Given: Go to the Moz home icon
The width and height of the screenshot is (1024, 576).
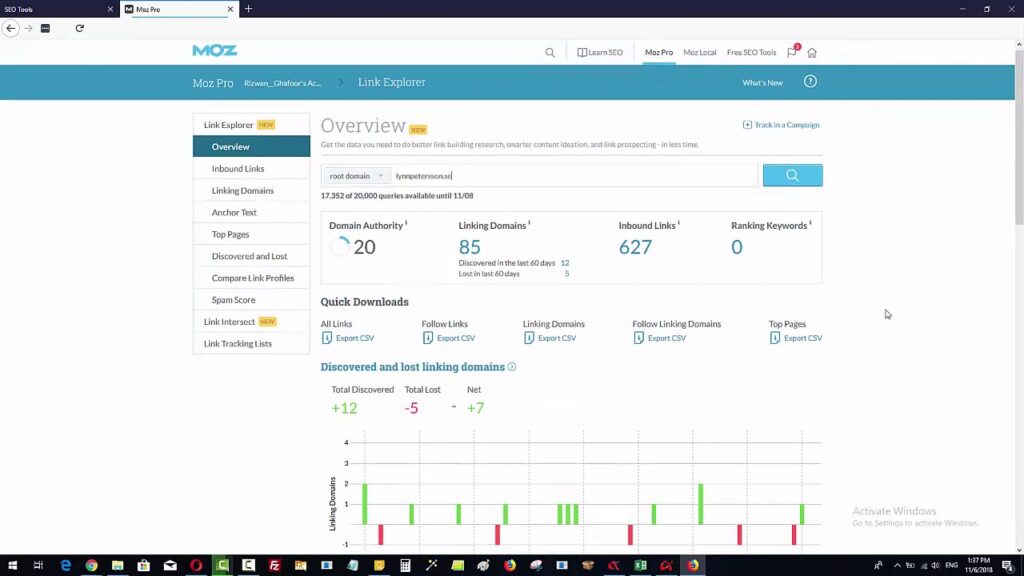Looking at the screenshot, I should 812,53.
